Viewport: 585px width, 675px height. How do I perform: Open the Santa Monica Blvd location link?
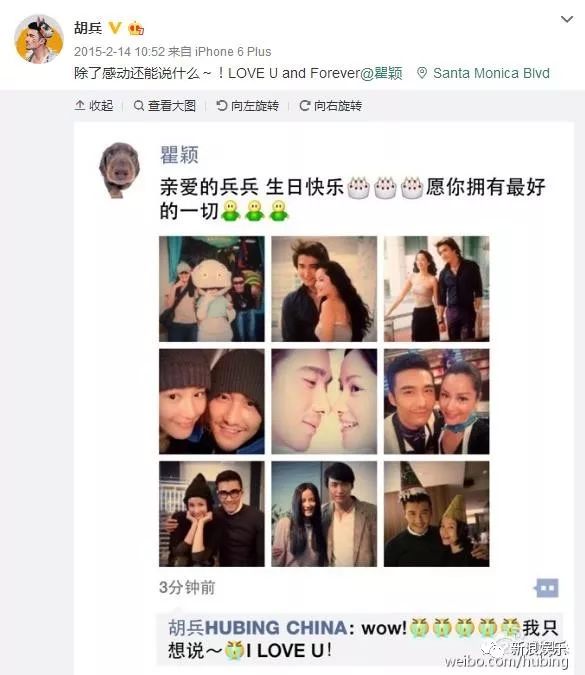(491, 73)
